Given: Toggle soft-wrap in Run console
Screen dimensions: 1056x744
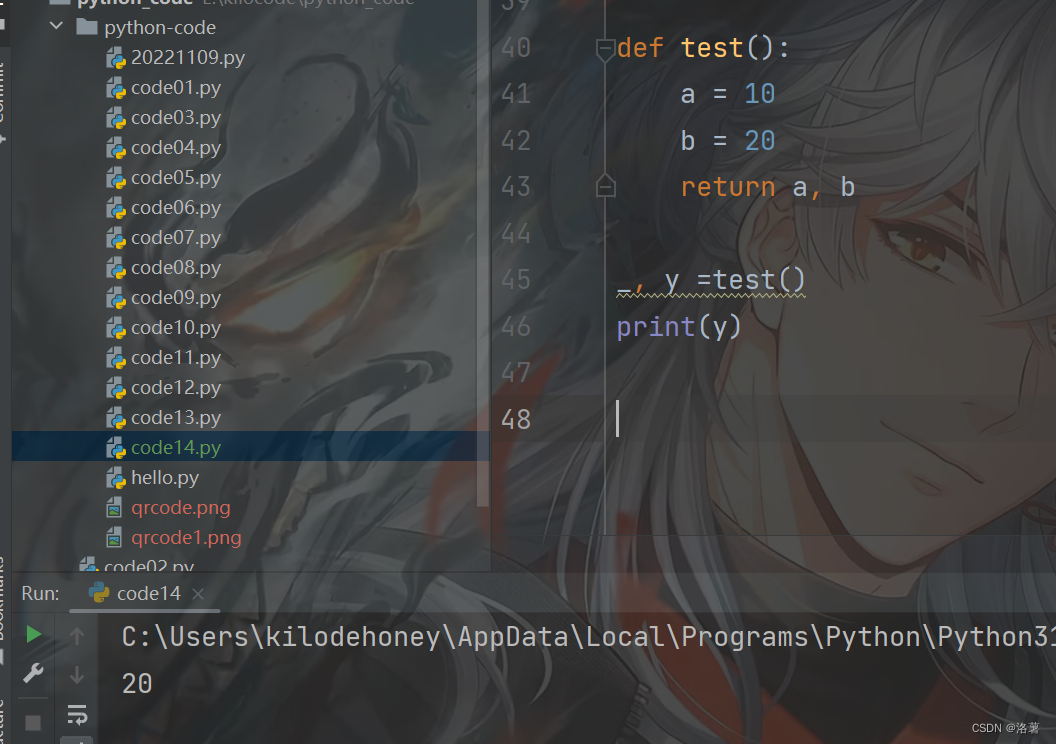Looking at the screenshot, I should point(77,714).
